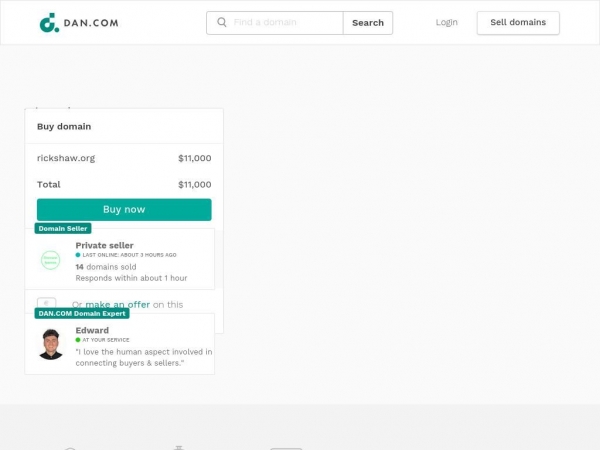Viewport: 600px width, 450px height.
Task: Click the green at-your-service status dot
Action: point(78,340)
